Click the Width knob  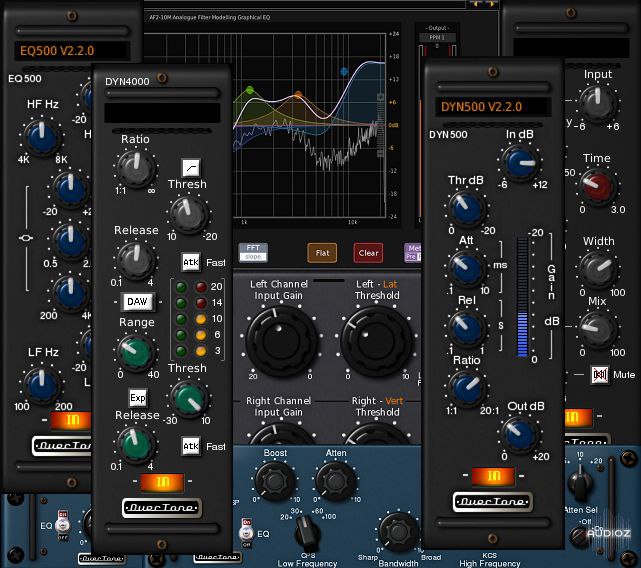point(598,269)
